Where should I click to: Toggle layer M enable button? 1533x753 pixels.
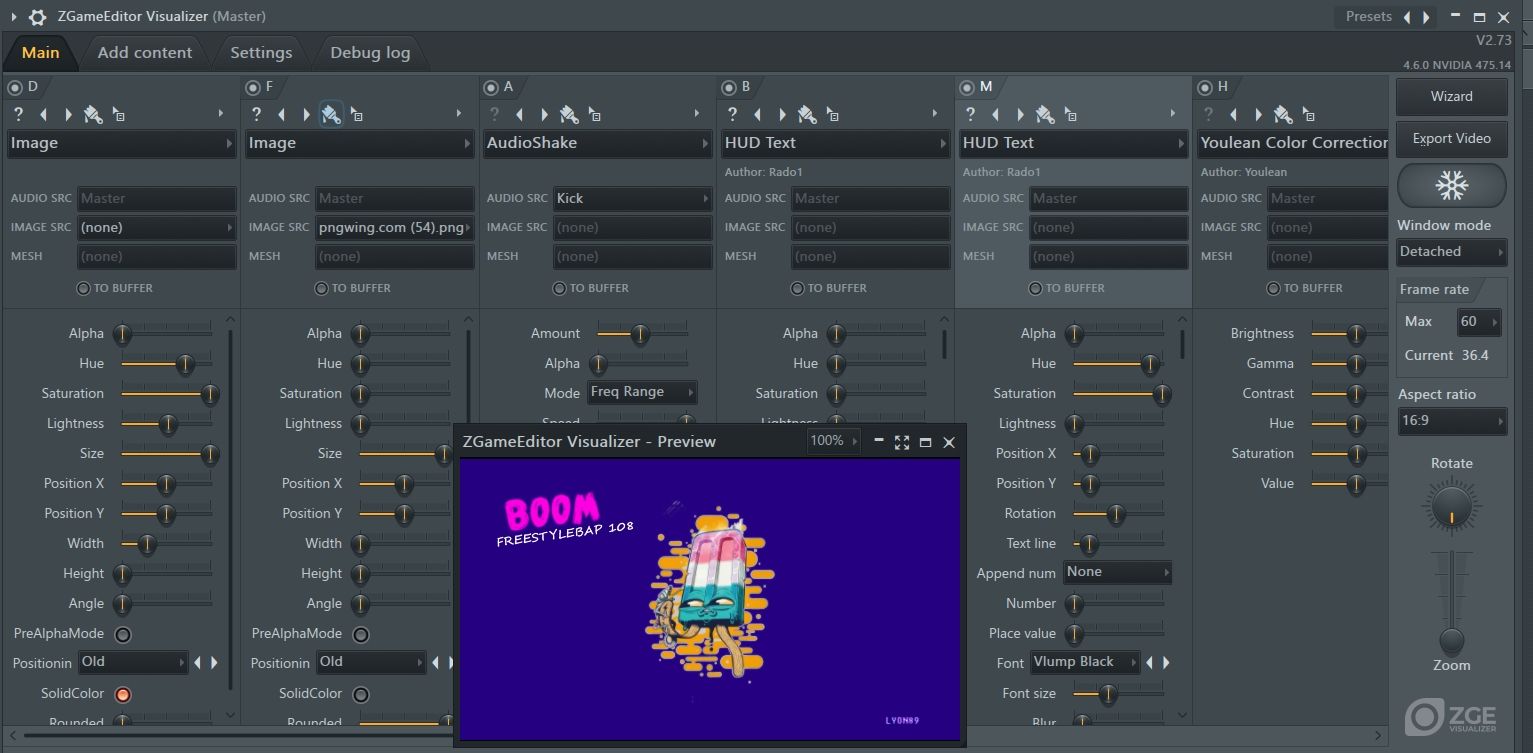pyautogui.click(x=967, y=87)
